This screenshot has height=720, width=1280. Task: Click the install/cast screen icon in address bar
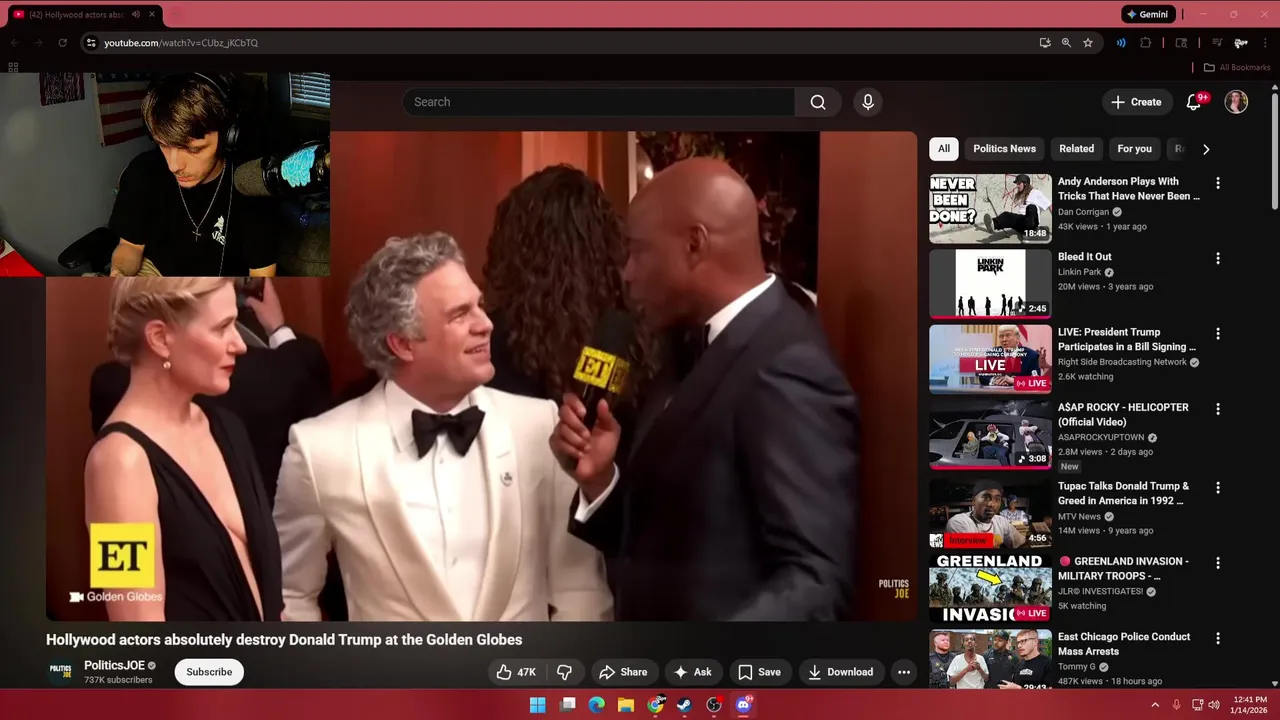[x=1045, y=43]
